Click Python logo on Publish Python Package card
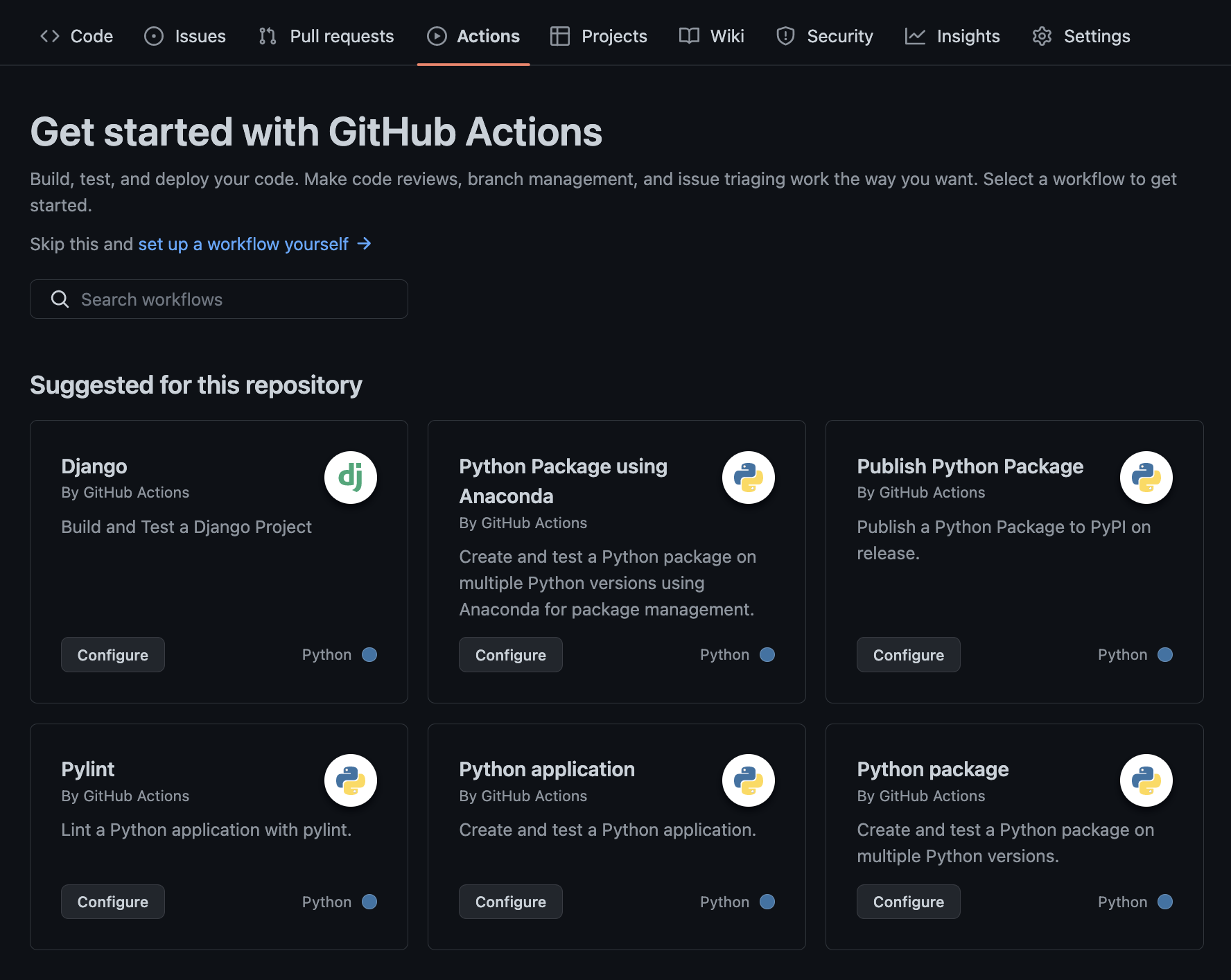This screenshot has height=980, width=1231. tap(1146, 478)
